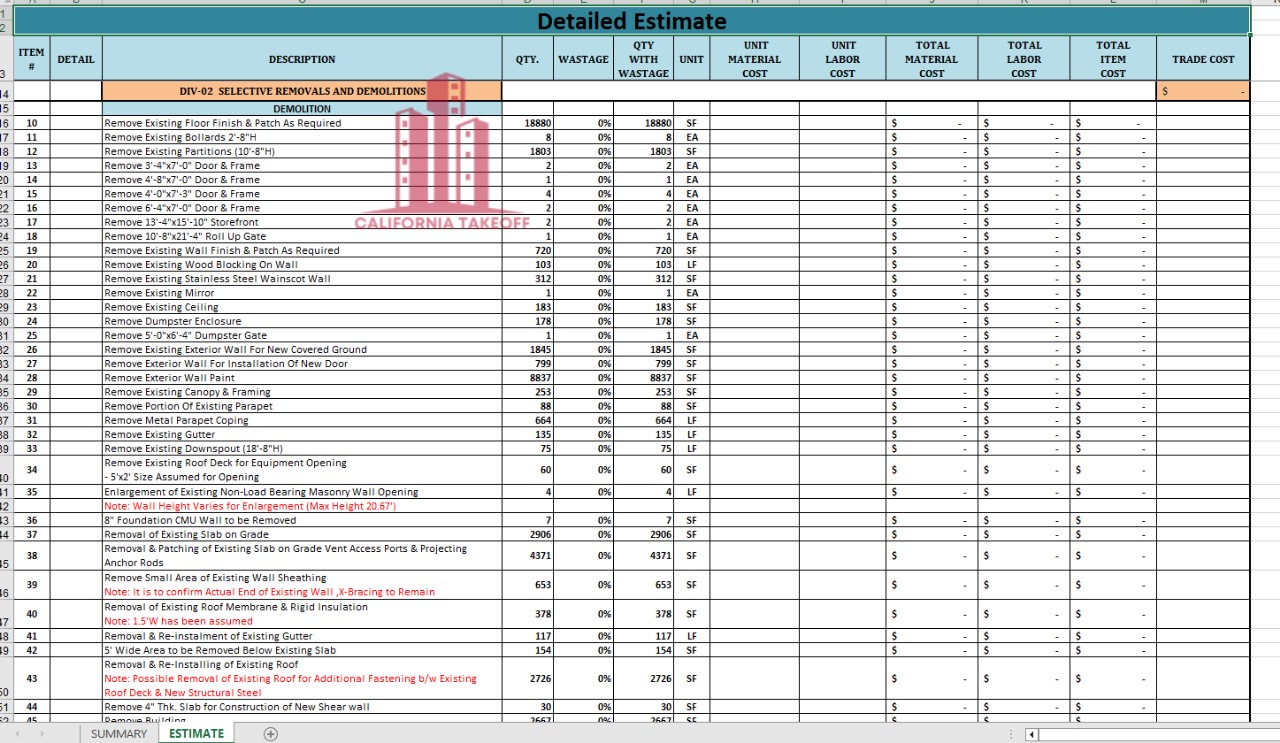Select the orange trade cost dollar cell
The height and width of the screenshot is (743, 1280).
tap(1203, 90)
